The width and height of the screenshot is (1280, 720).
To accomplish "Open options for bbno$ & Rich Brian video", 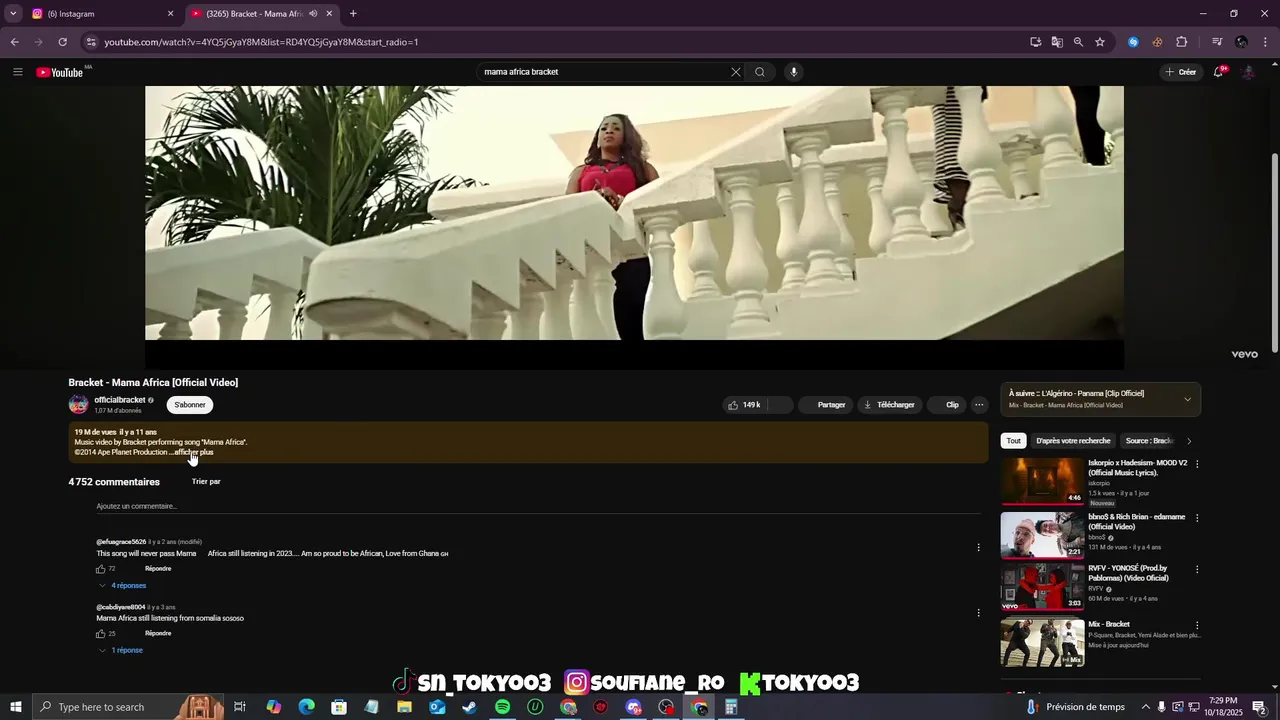I will pos(1197,518).
